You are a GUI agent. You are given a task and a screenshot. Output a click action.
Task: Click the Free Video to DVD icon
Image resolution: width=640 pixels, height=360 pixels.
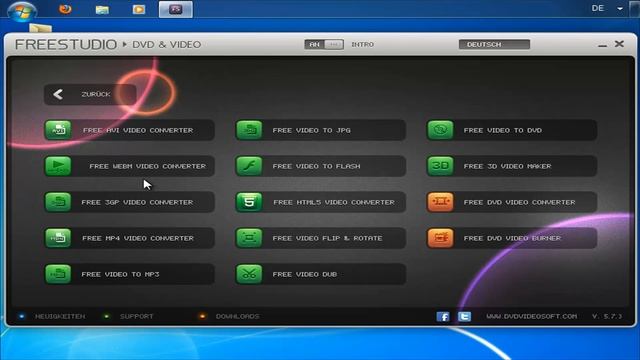tap(440, 130)
